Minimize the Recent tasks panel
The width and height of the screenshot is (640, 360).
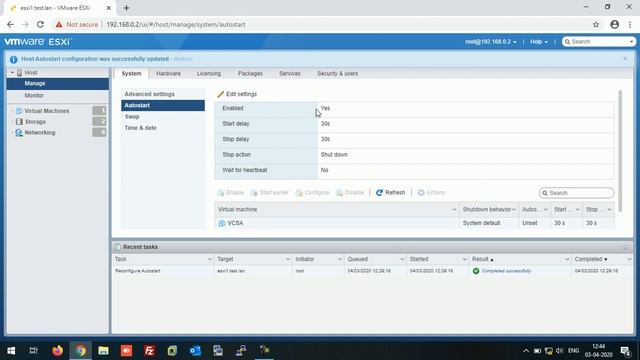click(626, 247)
